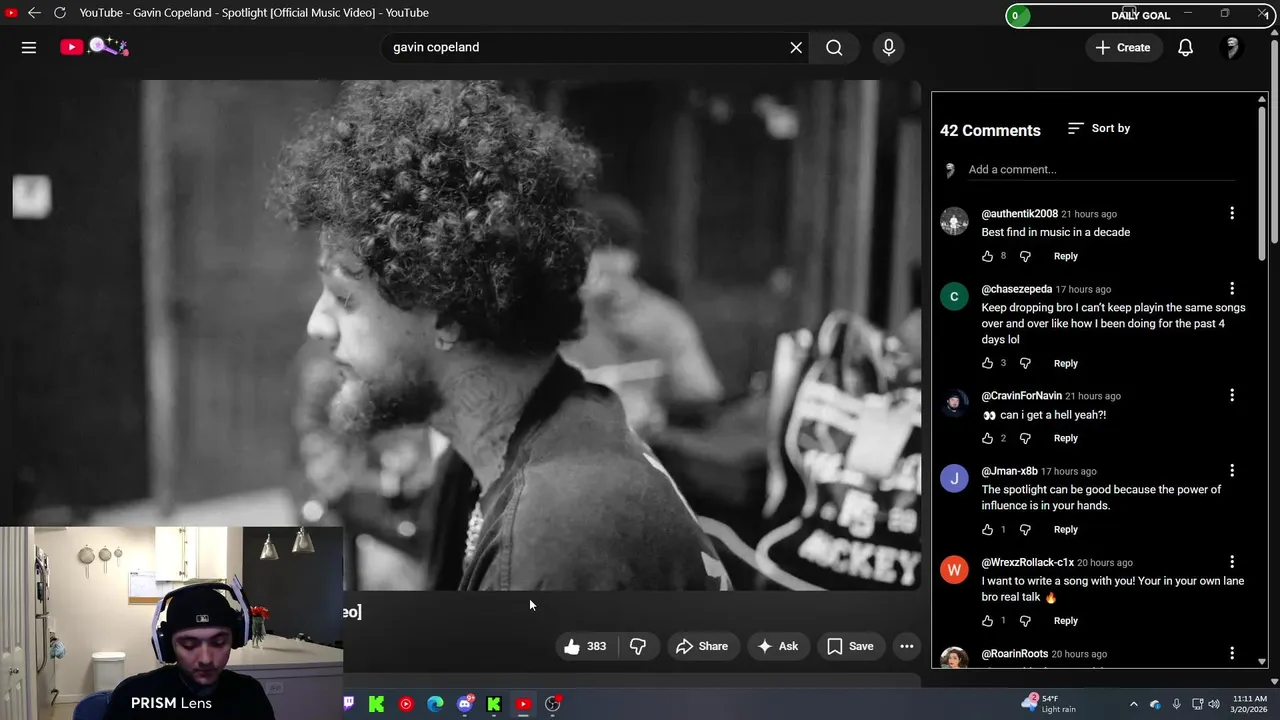The height and width of the screenshot is (720, 1280).
Task: Open @chasezepeda's channel via username
Action: pyautogui.click(x=1016, y=289)
